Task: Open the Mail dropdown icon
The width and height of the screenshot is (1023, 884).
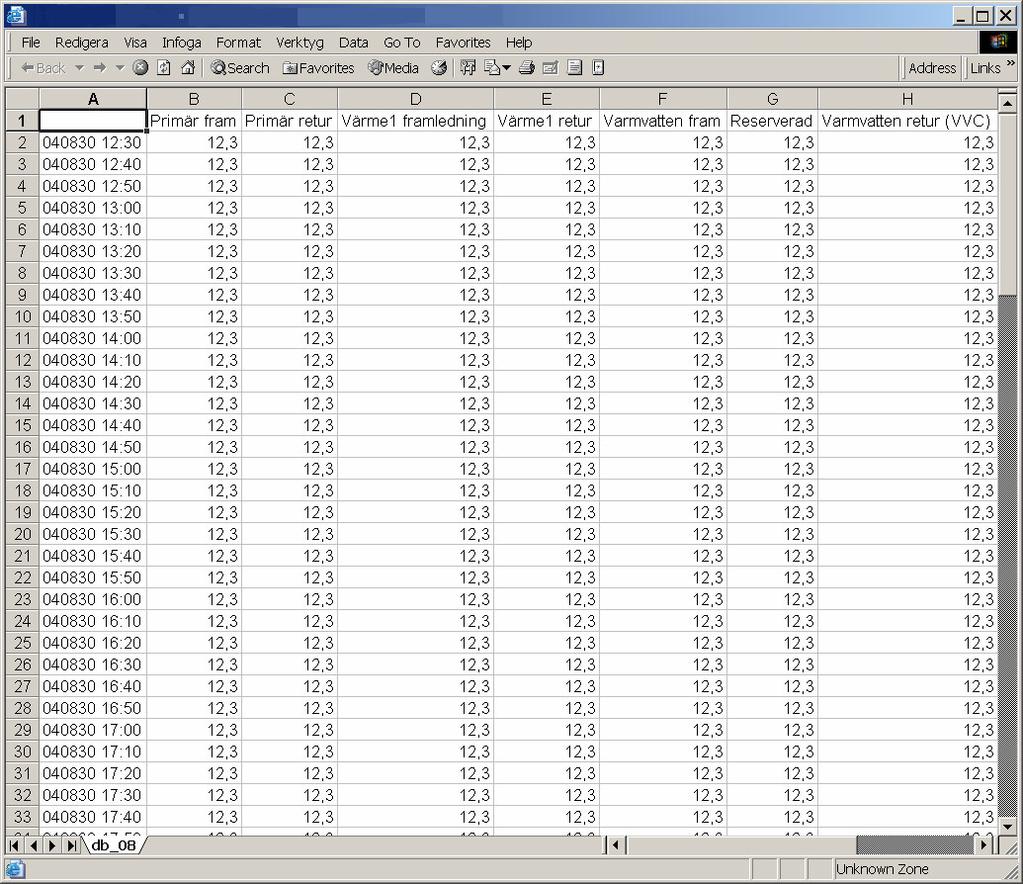Action: (497, 68)
